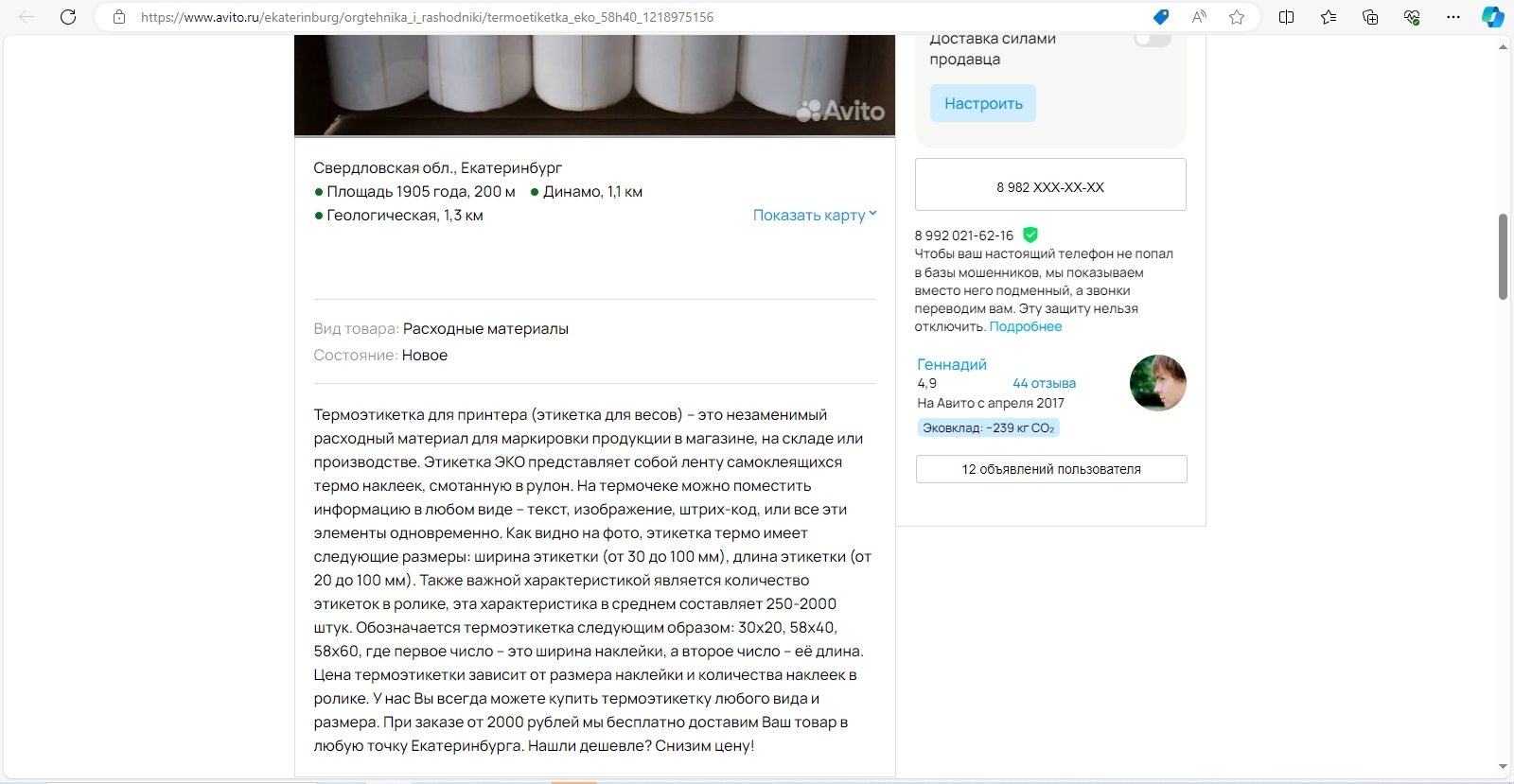Open the "44 отзыва" reviews link
This screenshot has width=1514, height=784.
tap(1044, 383)
